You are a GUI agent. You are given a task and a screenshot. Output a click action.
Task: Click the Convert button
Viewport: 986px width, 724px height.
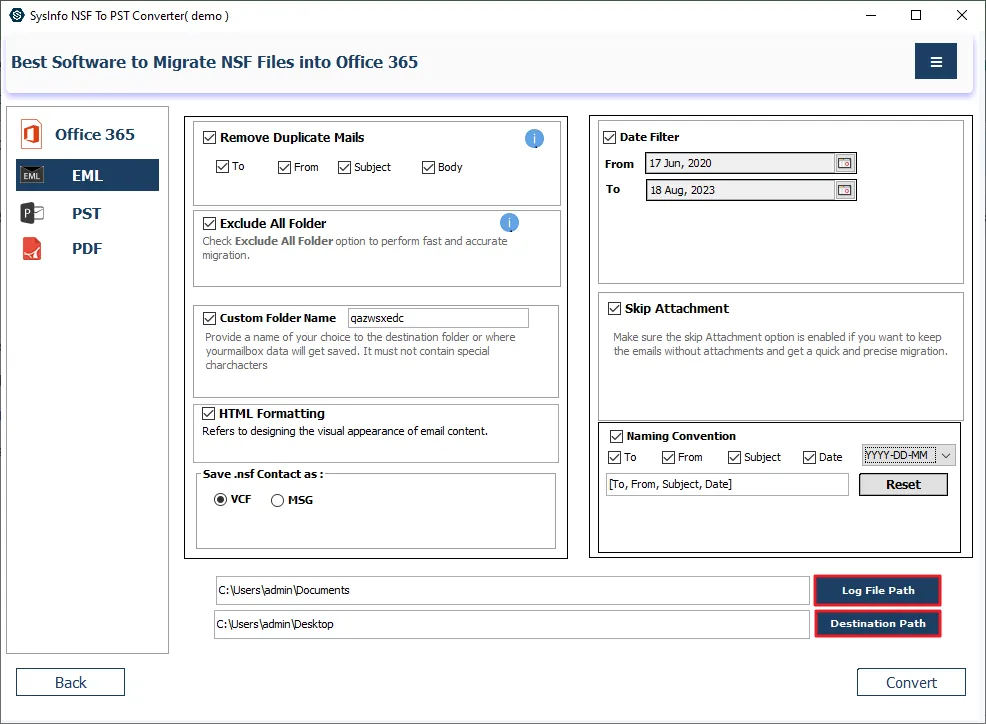click(x=911, y=682)
